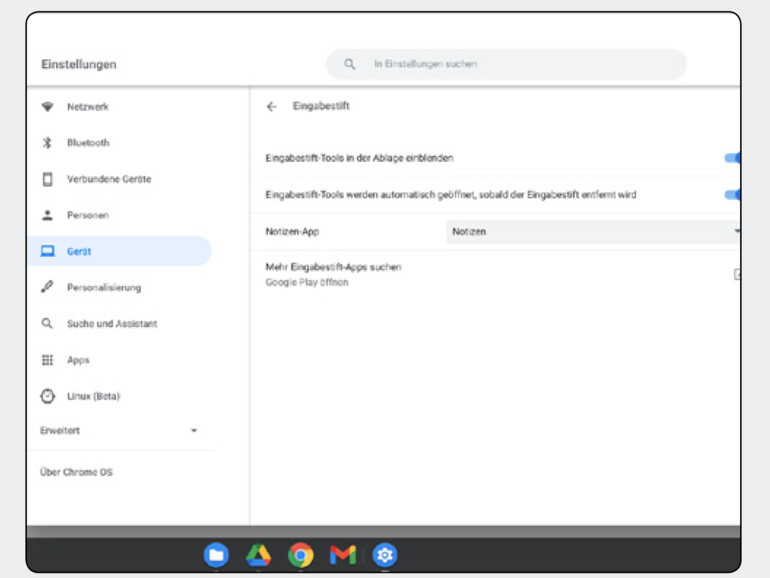Click the Netzwerk wifi icon
This screenshot has height=578, width=770.
pyautogui.click(x=47, y=107)
